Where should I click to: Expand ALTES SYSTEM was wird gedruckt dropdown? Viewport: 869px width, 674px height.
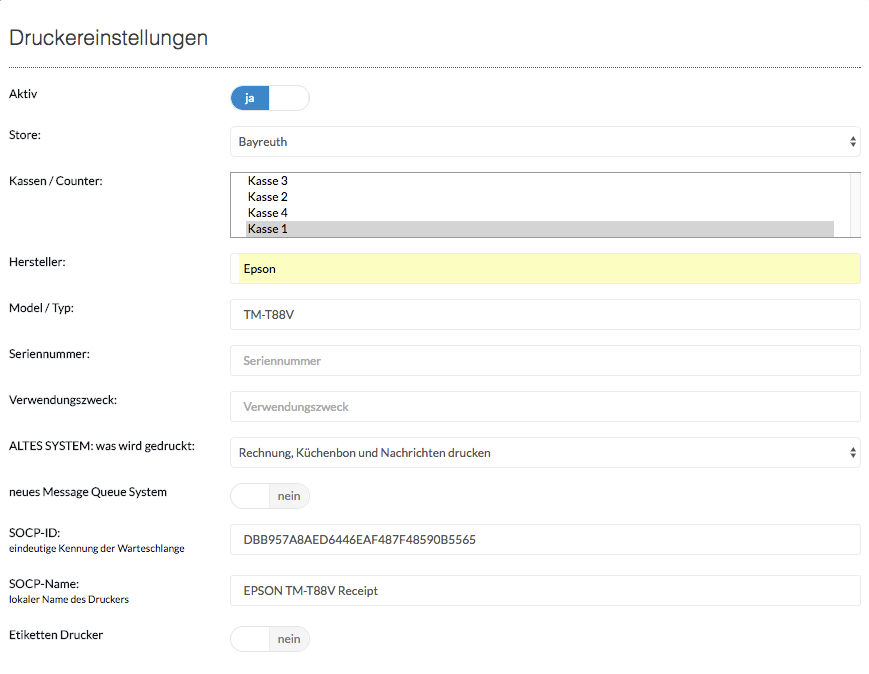[545, 453]
